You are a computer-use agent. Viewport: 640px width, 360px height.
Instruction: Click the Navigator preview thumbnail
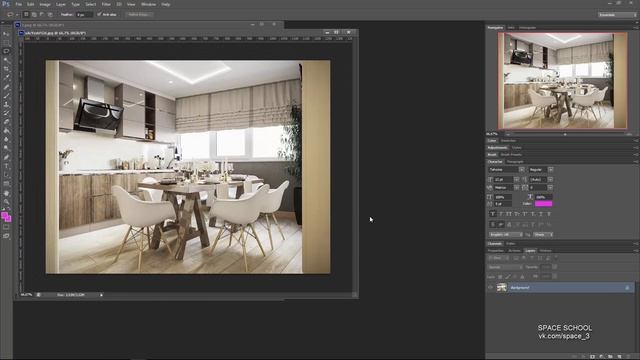(562, 81)
